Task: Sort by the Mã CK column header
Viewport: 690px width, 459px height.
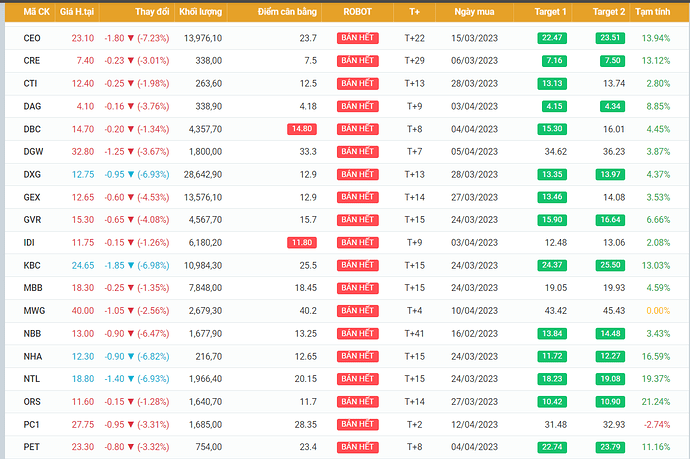Action: tap(37, 12)
